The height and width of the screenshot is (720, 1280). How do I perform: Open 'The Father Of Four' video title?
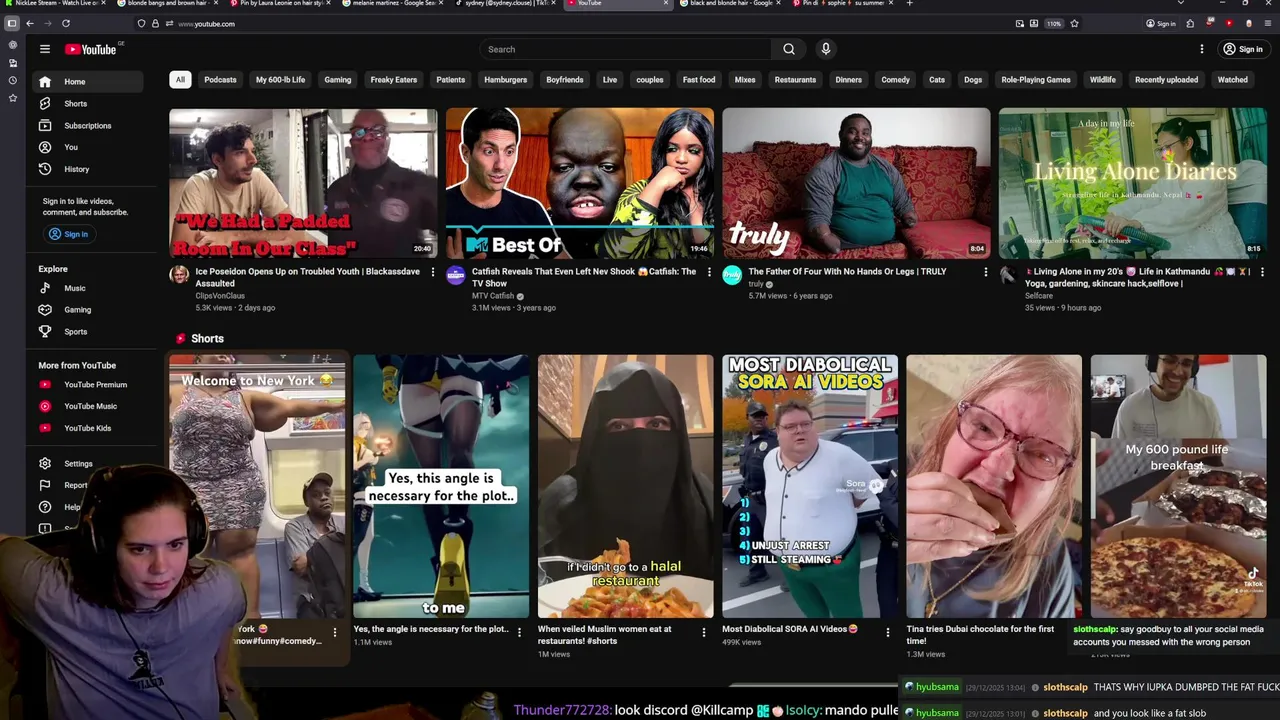coord(847,272)
